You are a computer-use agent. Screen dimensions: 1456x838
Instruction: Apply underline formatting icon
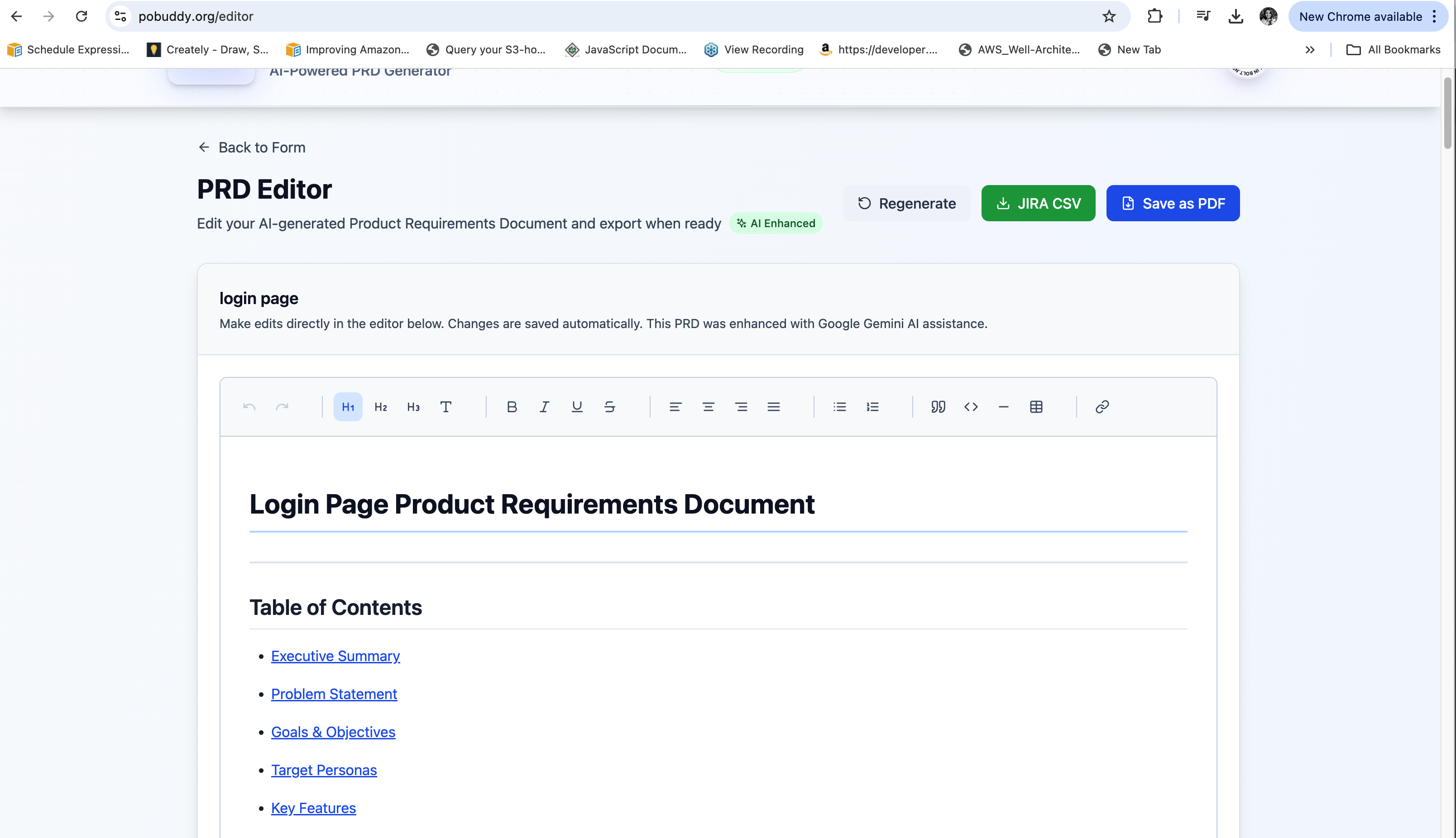[x=577, y=407]
